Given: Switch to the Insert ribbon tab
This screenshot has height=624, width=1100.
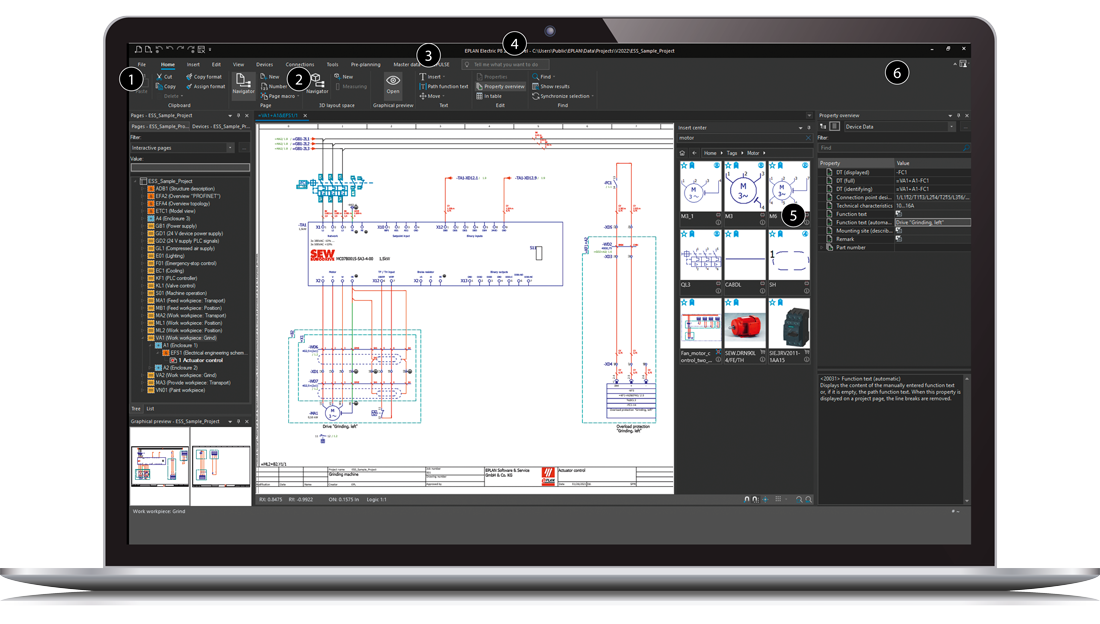Looking at the screenshot, I should pos(193,64).
